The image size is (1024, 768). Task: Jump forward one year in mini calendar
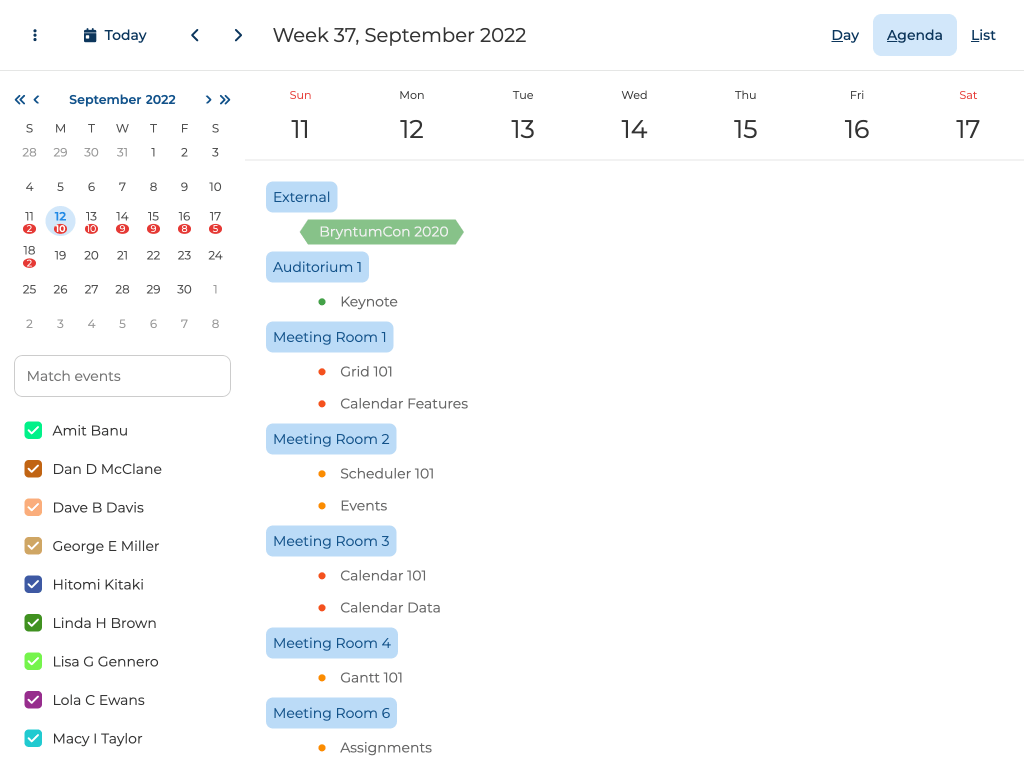pyautogui.click(x=225, y=99)
